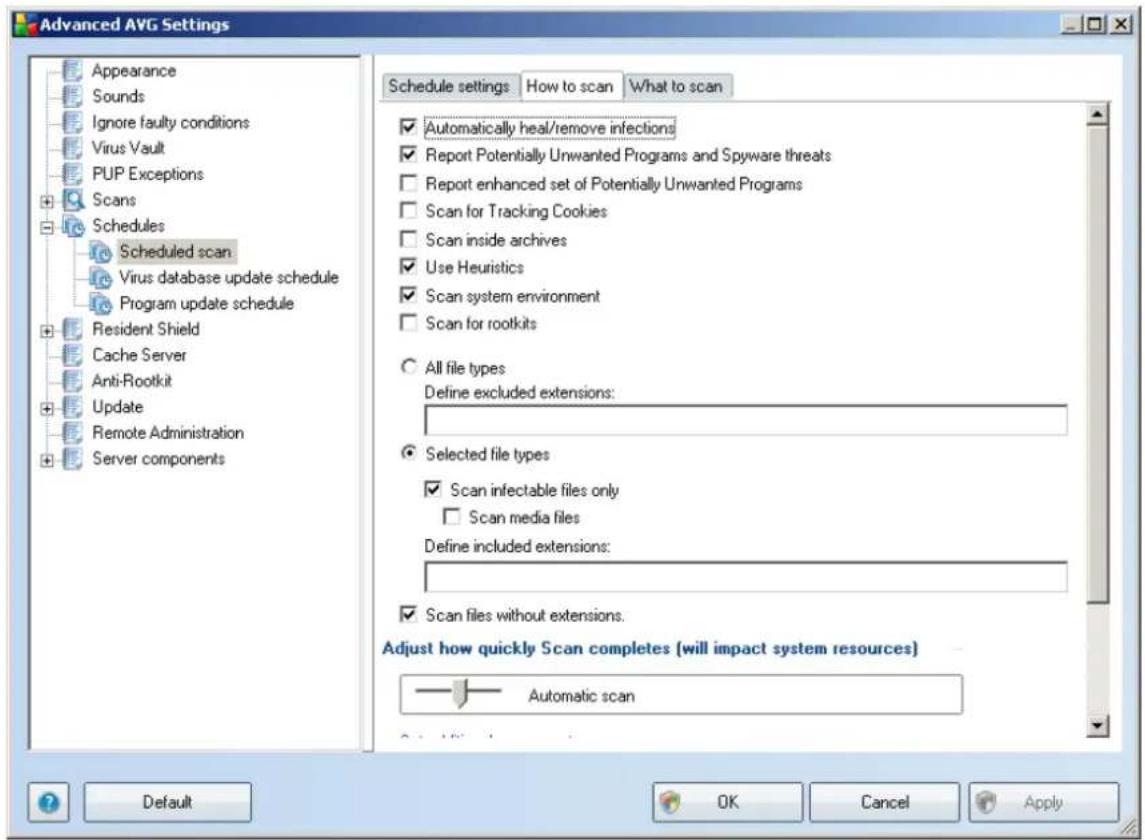Open the What to scan tab
This screenshot has width=1145, height=840.
coord(677,86)
